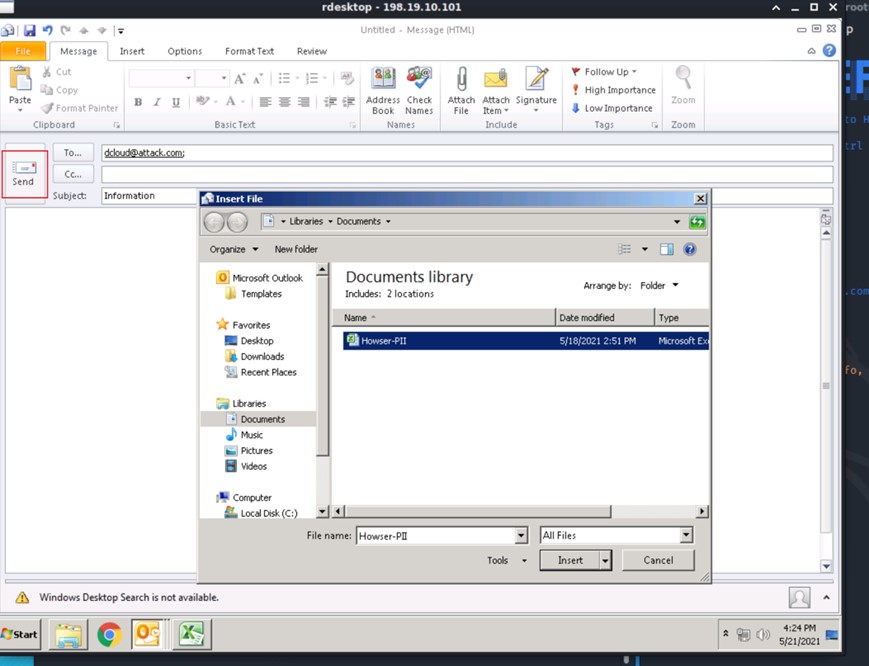
Task: Toggle Low Importance tag
Action: (x=611, y=108)
